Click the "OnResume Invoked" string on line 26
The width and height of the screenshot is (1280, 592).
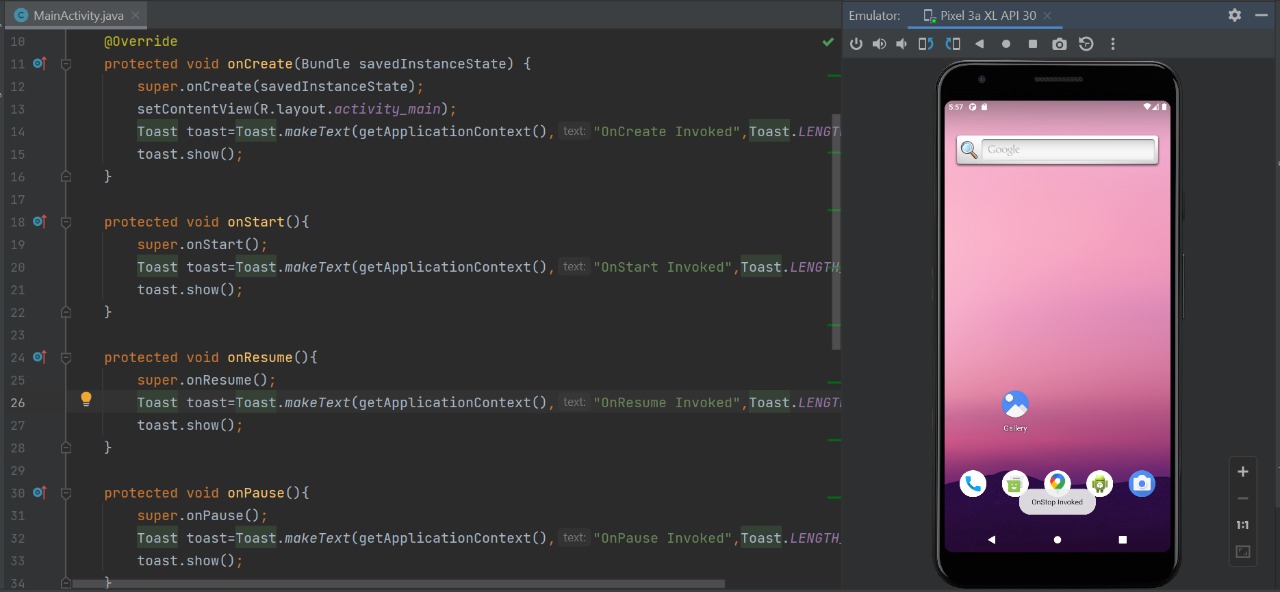(x=668, y=402)
